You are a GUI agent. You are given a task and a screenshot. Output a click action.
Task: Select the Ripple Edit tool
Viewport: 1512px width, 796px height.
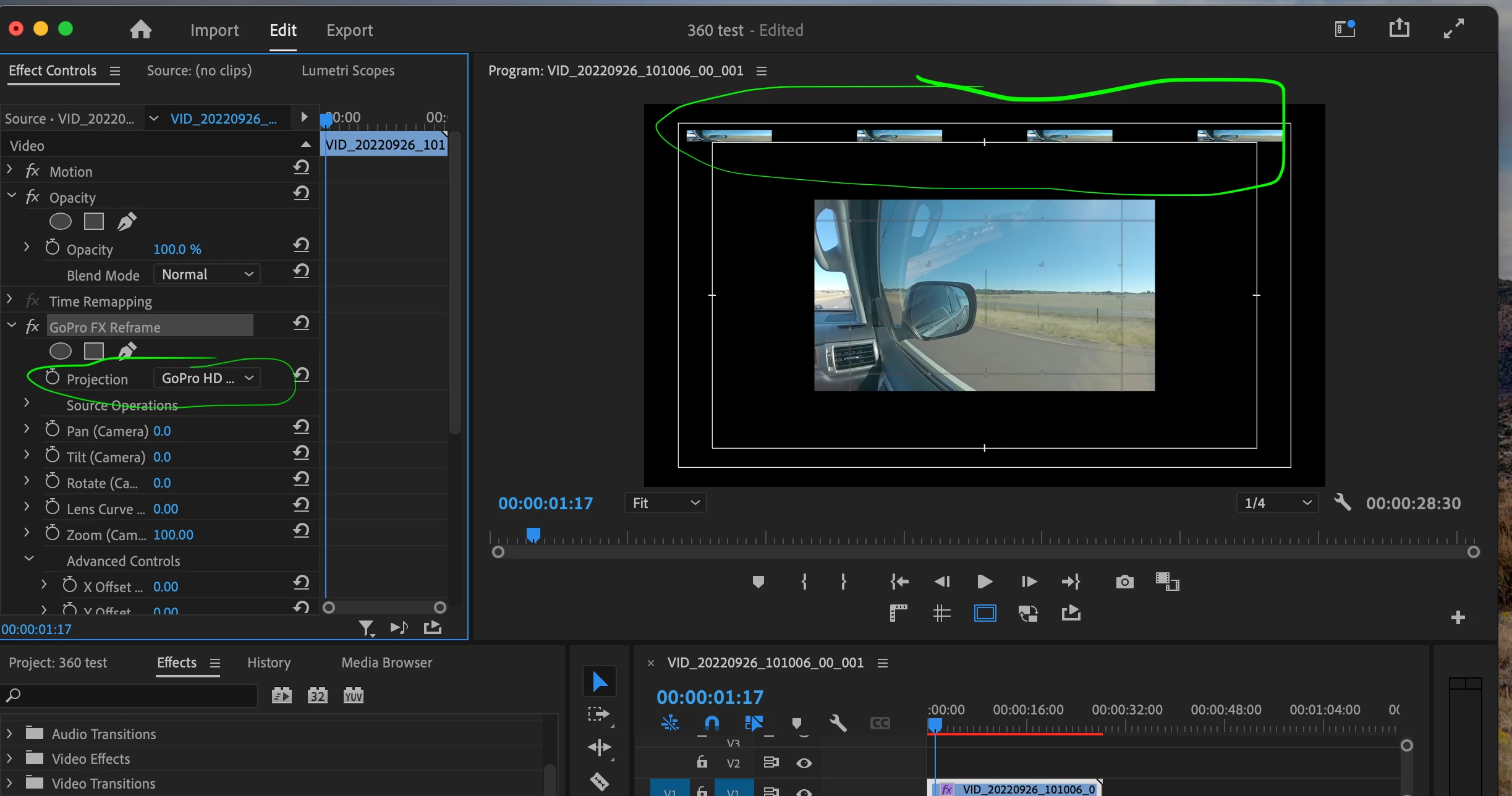click(599, 748)
